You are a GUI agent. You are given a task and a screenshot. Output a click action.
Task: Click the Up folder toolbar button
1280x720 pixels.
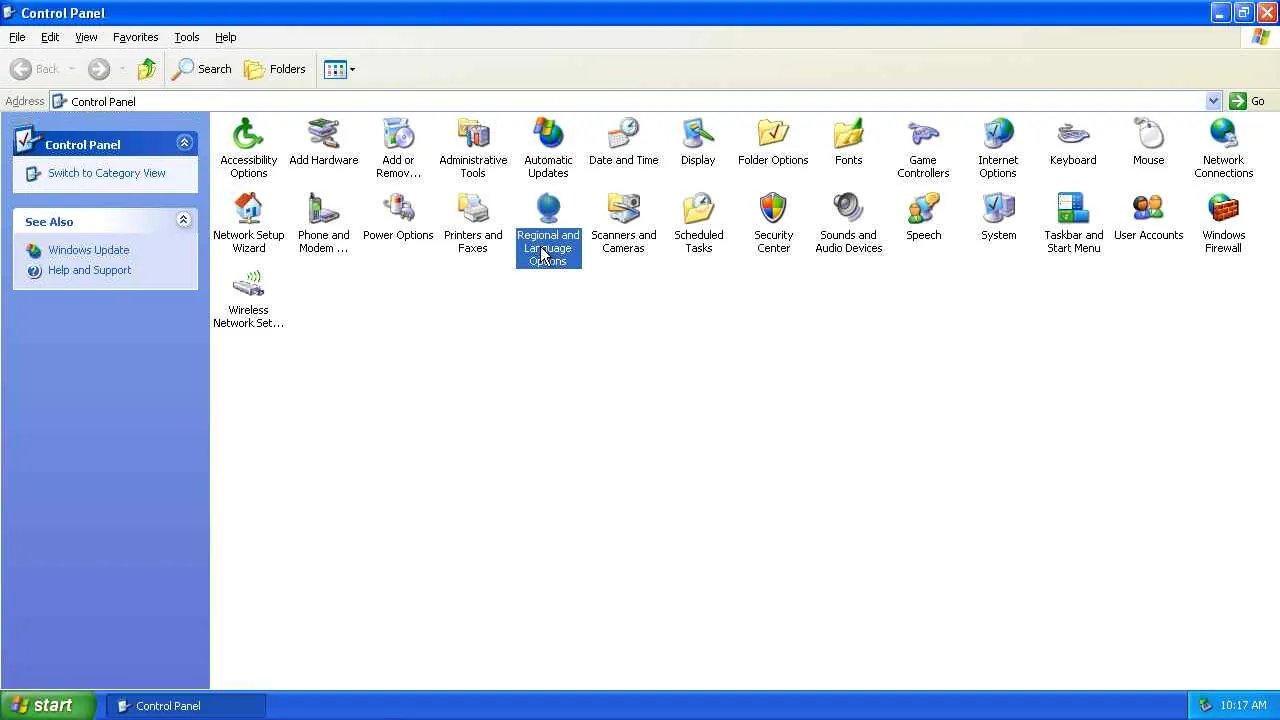147,69
